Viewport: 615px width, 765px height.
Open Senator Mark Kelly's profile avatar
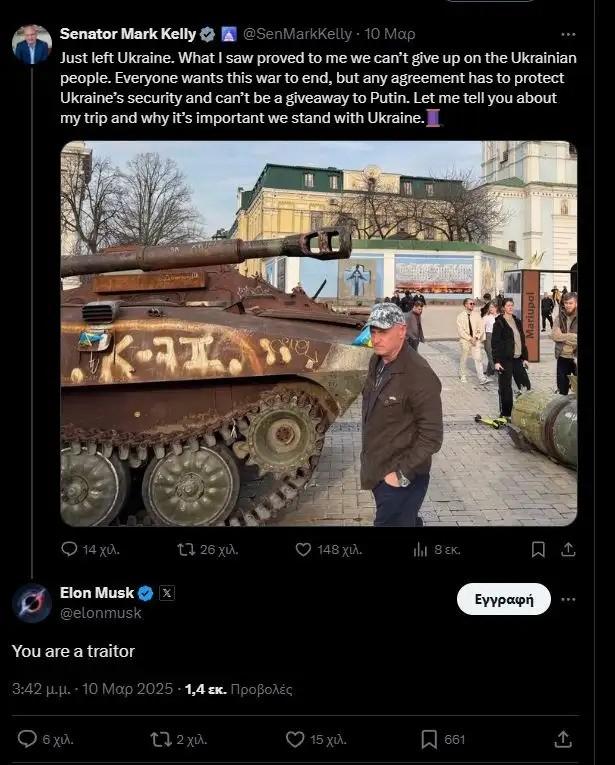[x=32, y=44]
